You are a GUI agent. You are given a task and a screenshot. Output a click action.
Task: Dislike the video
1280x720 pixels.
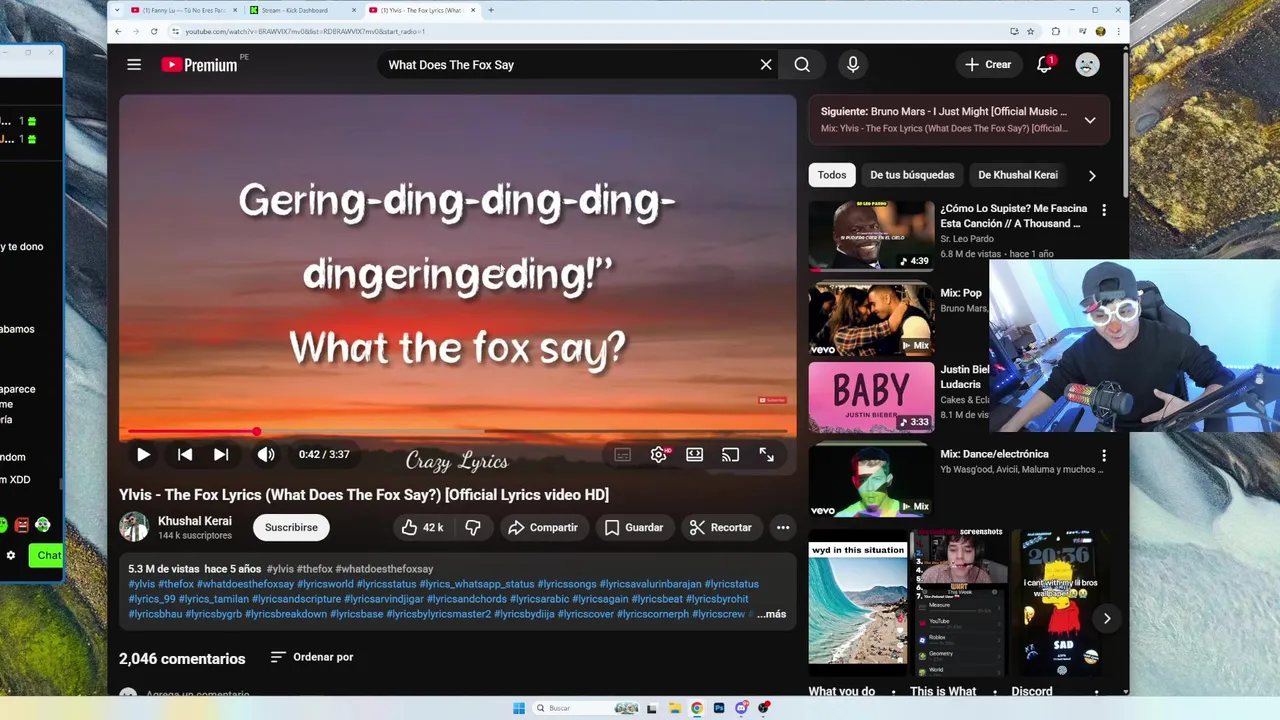(x=473, y=527)
